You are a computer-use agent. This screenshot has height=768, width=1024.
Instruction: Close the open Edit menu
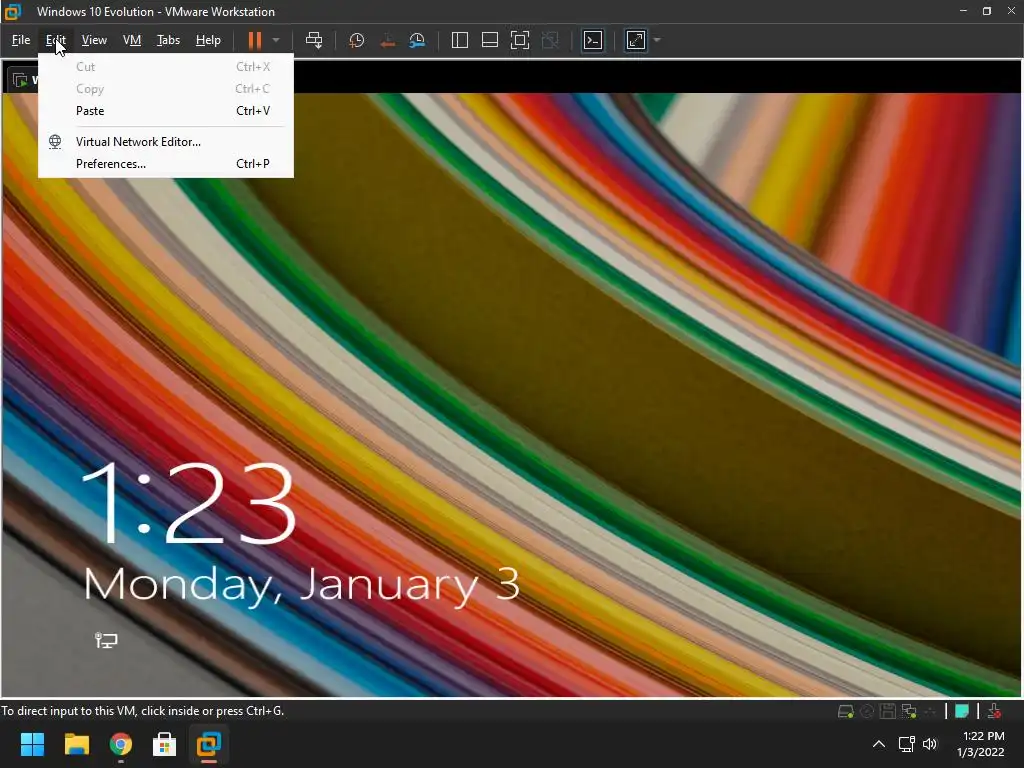tap(56, 40)
